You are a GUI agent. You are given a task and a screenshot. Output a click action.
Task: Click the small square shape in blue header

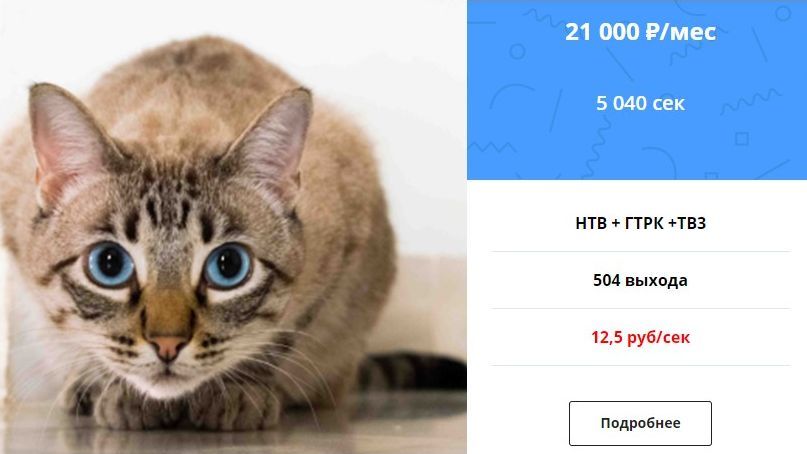coord(742,139)
